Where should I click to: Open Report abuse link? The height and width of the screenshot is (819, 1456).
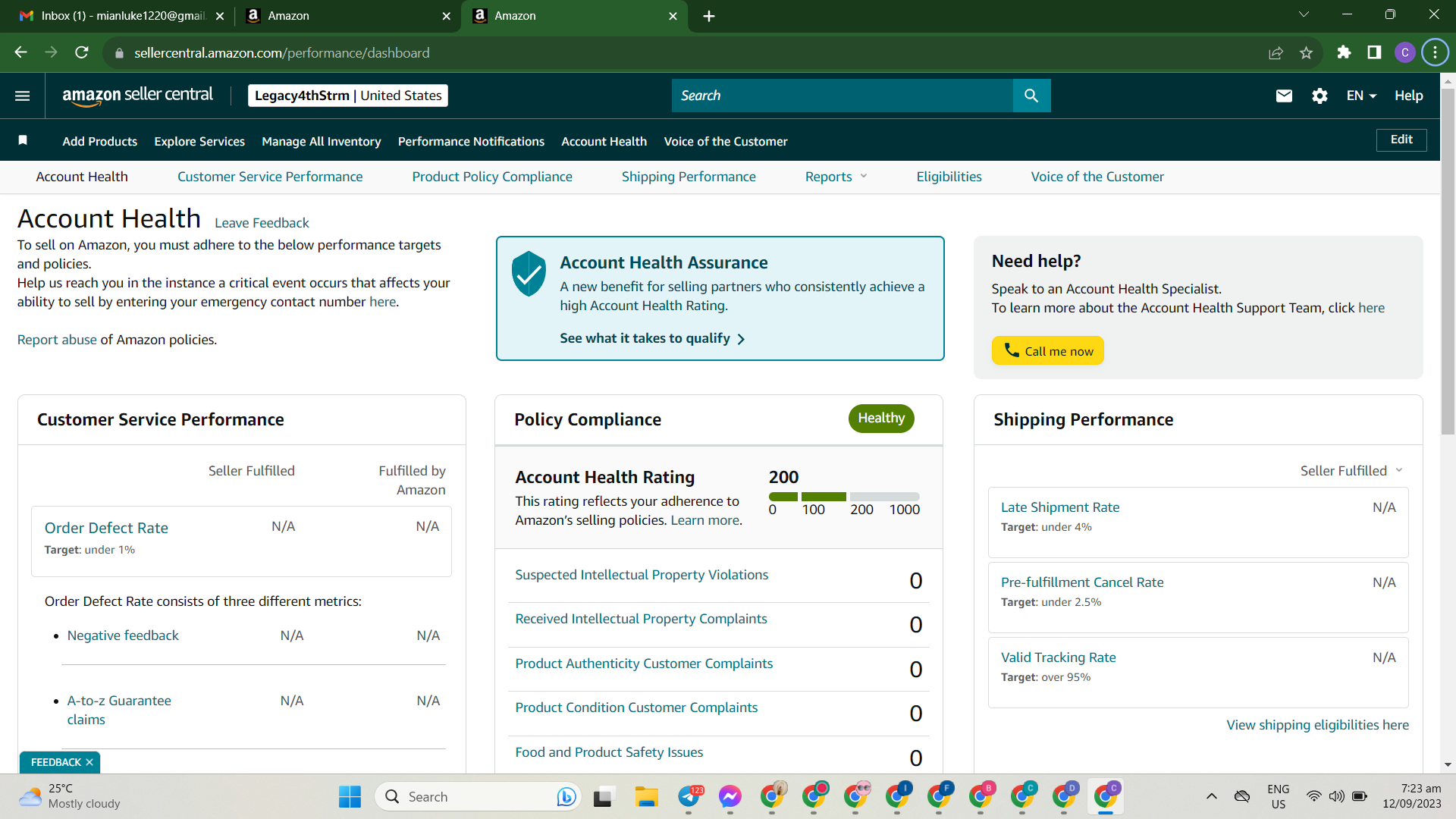(x=57, y=340)
